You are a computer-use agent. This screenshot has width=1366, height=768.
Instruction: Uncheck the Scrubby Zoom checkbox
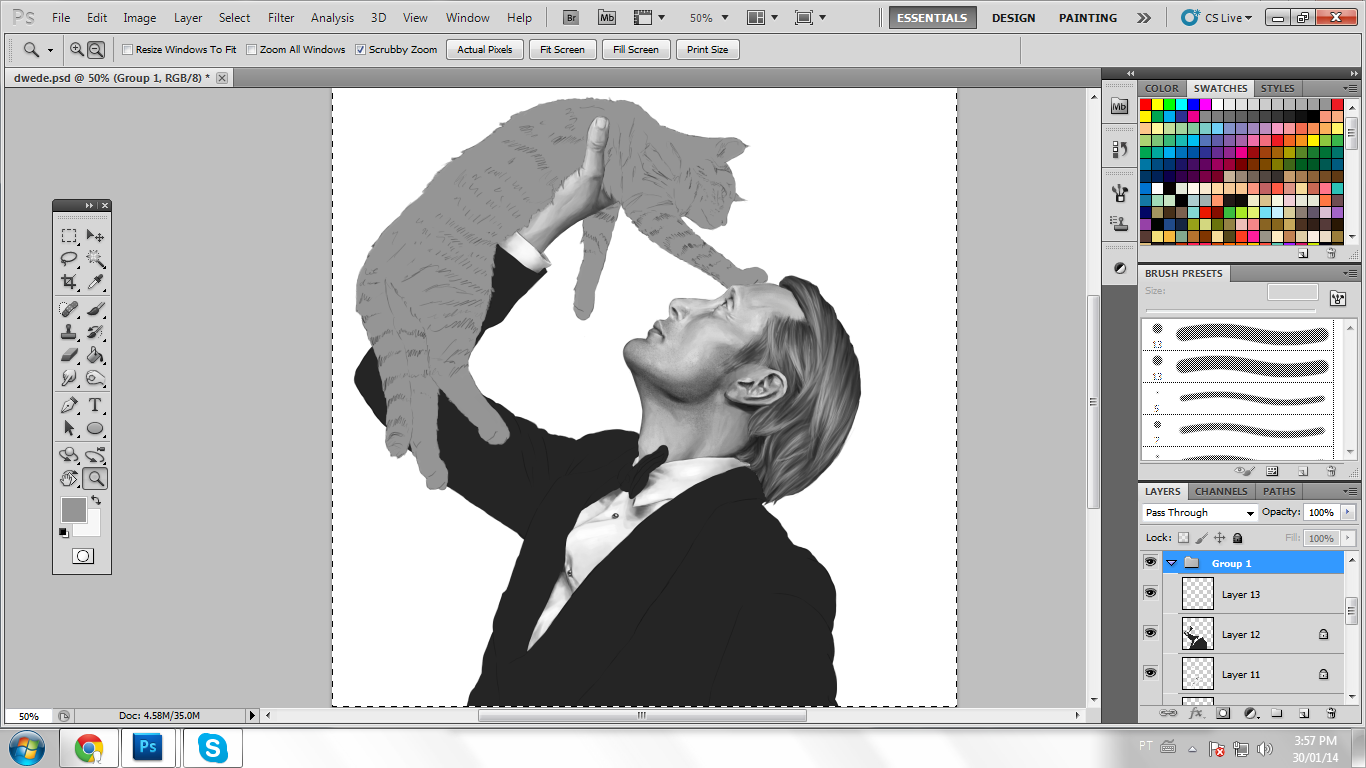click(361, 49)
